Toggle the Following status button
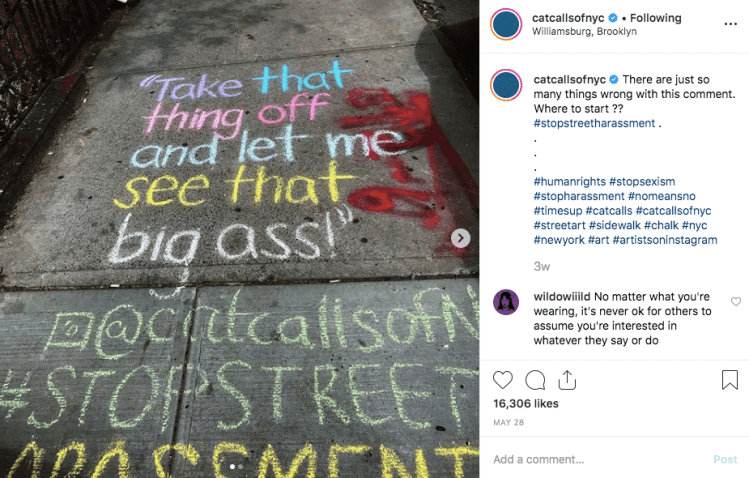Viewport: 749px width, 478px height. [655, 18]
